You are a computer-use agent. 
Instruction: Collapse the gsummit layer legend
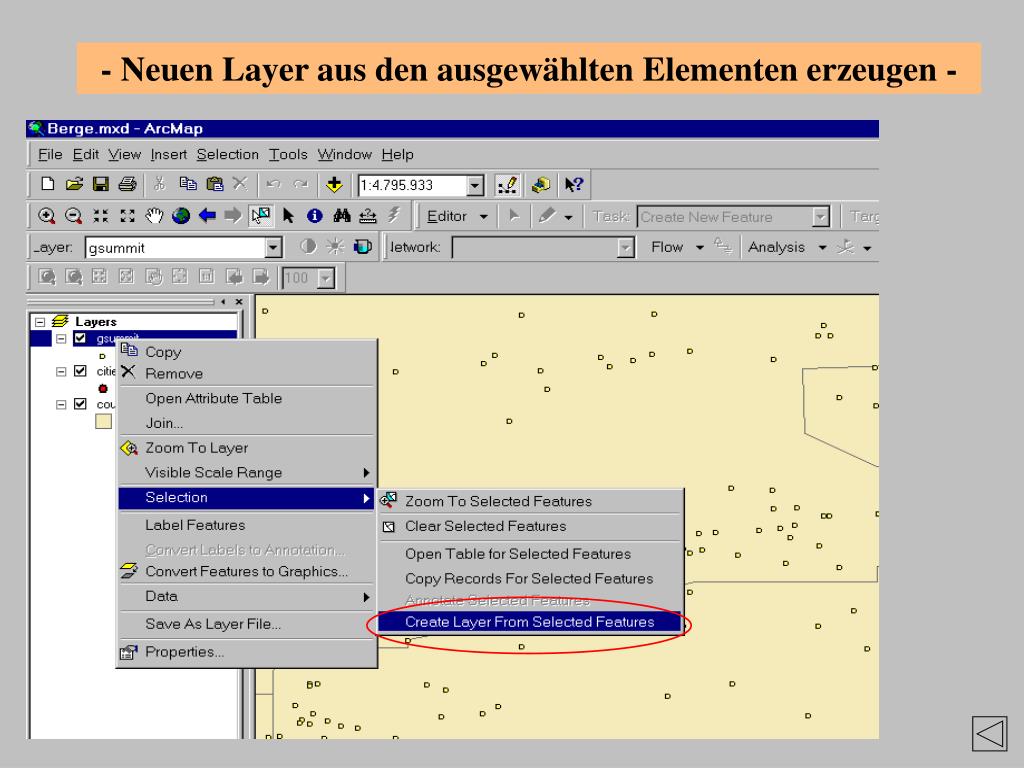(x=61, y=338)
